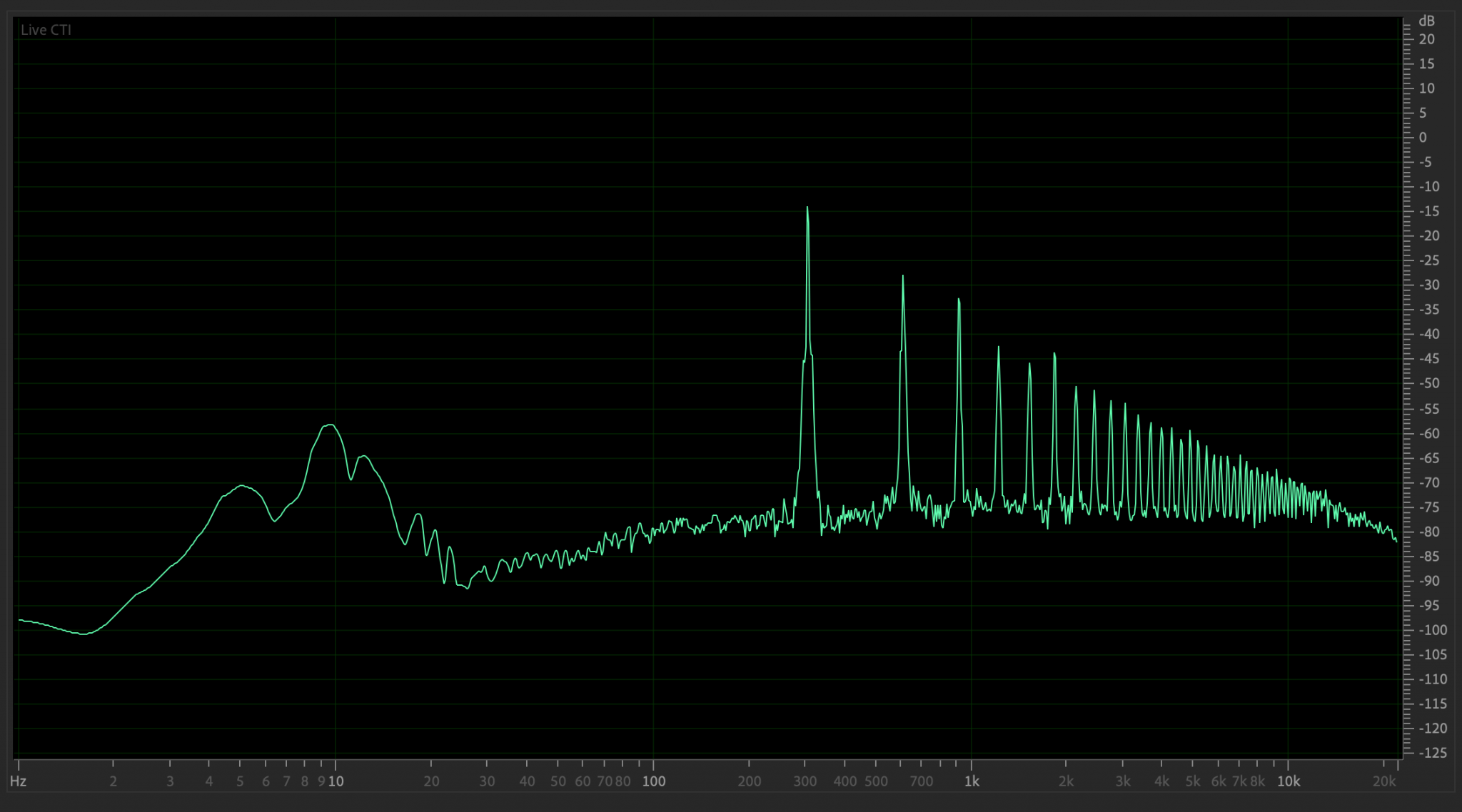Select the dB unit label on level axis

(1426, 21)
